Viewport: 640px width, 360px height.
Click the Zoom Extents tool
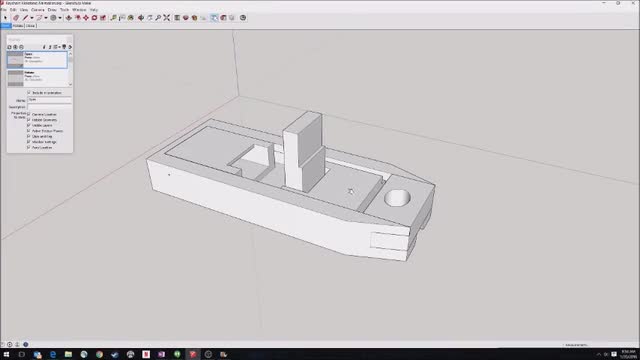167,18
